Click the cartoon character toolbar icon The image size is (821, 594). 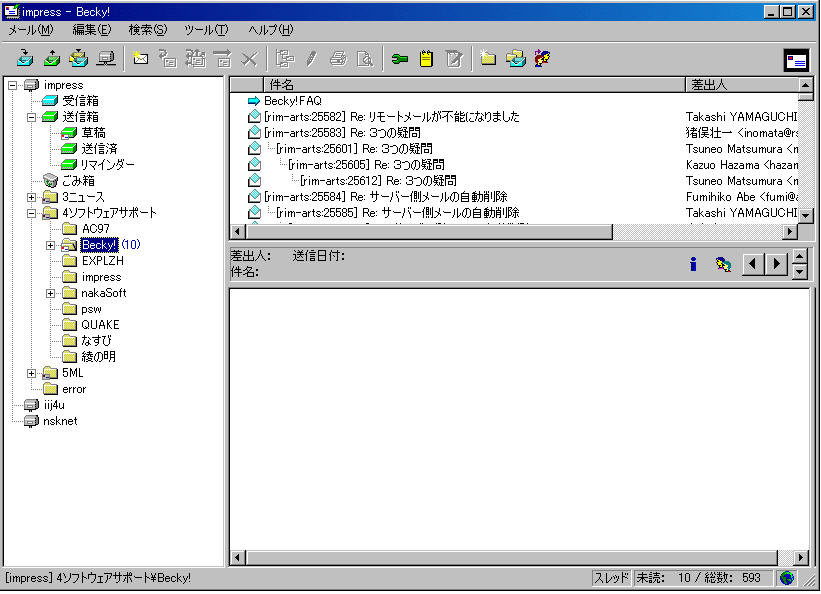tap(542, 58)
